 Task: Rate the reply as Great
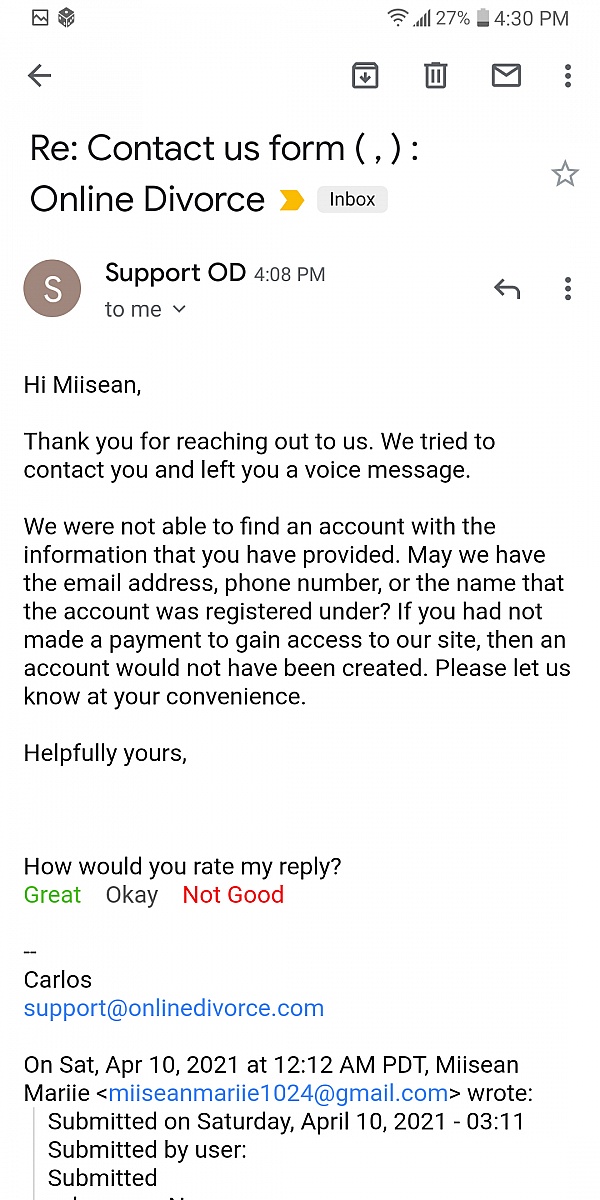point(52,895)
